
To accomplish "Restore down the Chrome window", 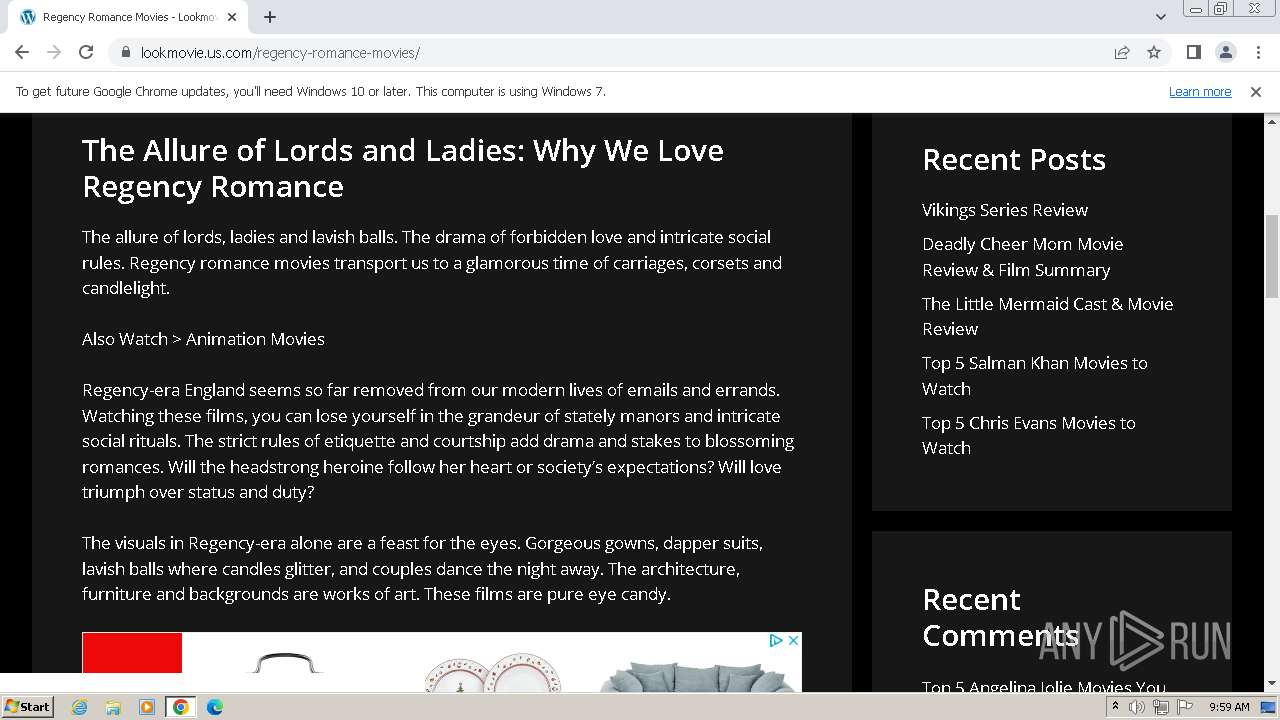I will coord(1221,9).
